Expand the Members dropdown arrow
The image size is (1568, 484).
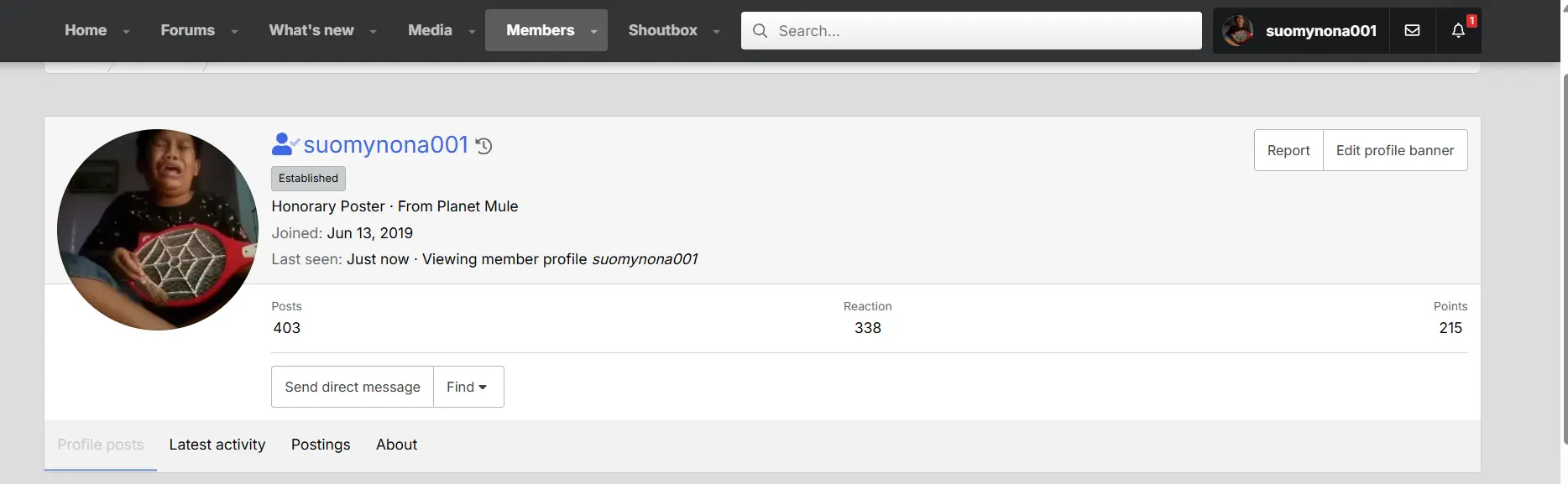pos(593,31)
